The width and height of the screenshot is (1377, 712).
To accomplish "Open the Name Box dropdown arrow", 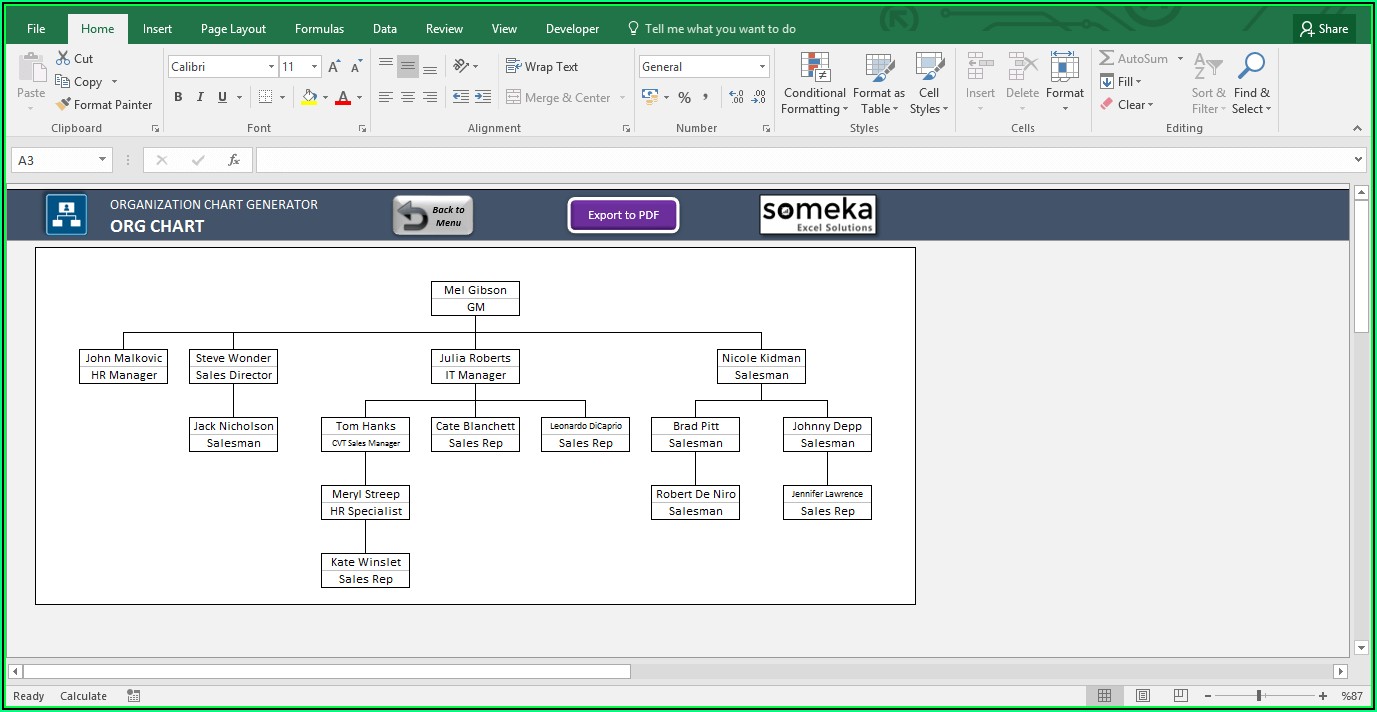I will click(x=103, y=160).
